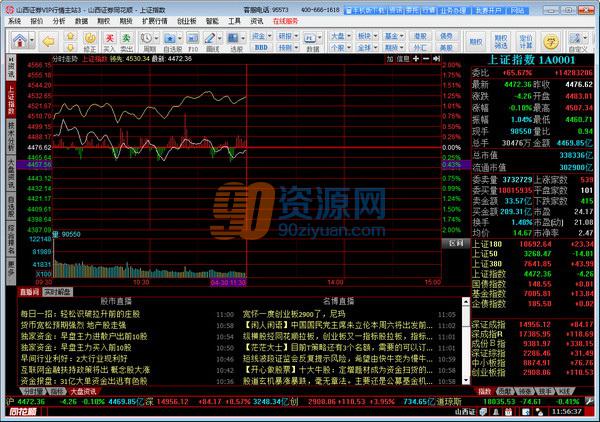Click the wrench icon in bottom ticker
Image resolution: width=600 pixels, height=422 pixels.
coord(589,401)
